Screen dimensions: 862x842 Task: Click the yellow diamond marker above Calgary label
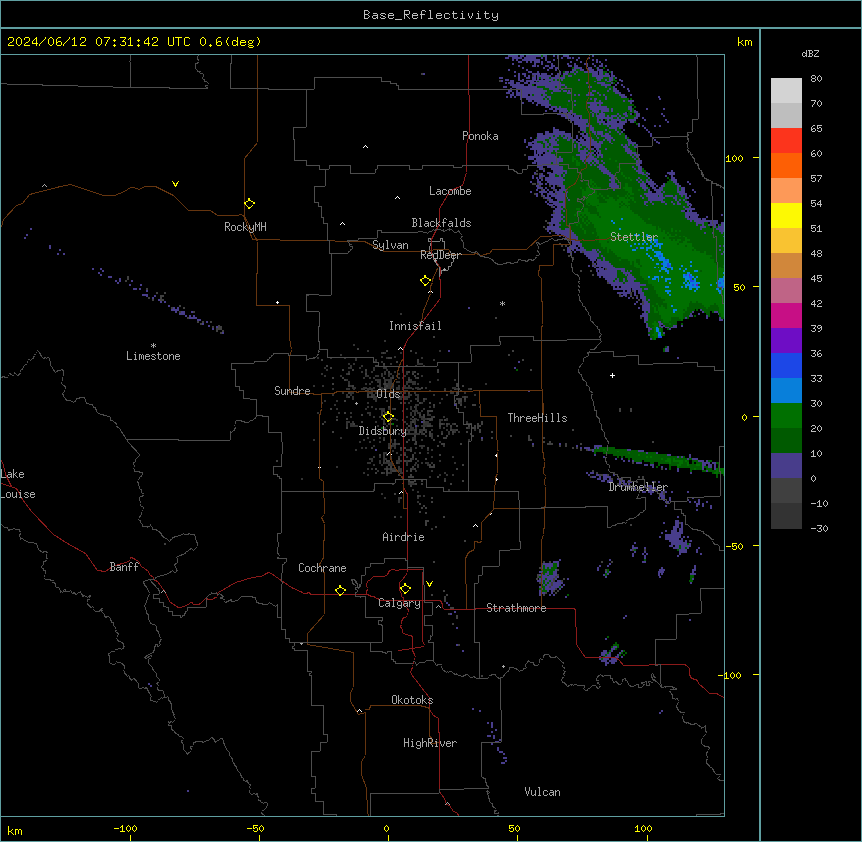pyautogui.click(x=405, y=589)
